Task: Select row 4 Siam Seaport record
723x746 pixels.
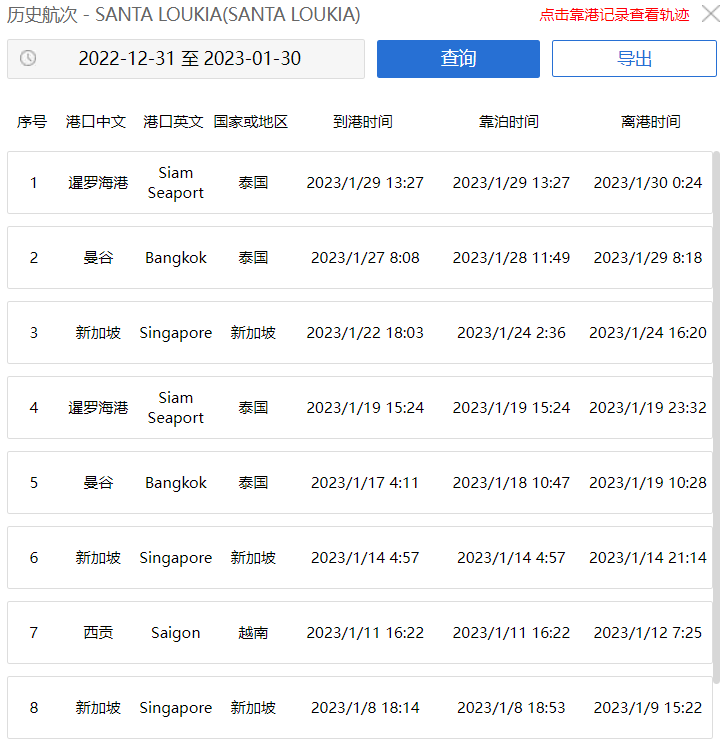Action: pos(360,408)
